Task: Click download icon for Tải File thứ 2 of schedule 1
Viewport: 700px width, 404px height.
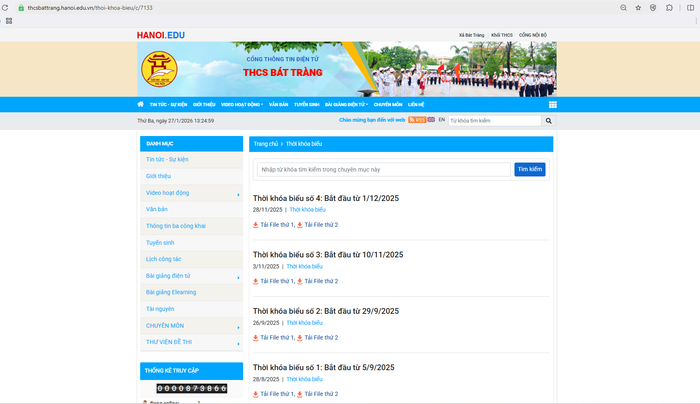Action: [300, 394]
